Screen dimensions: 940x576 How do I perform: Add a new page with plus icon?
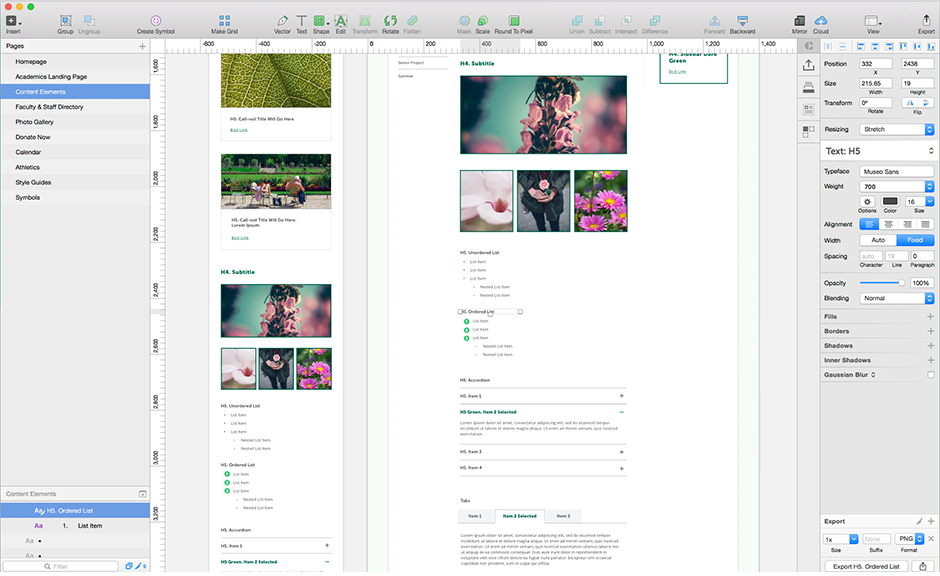(x=142, y=46)
